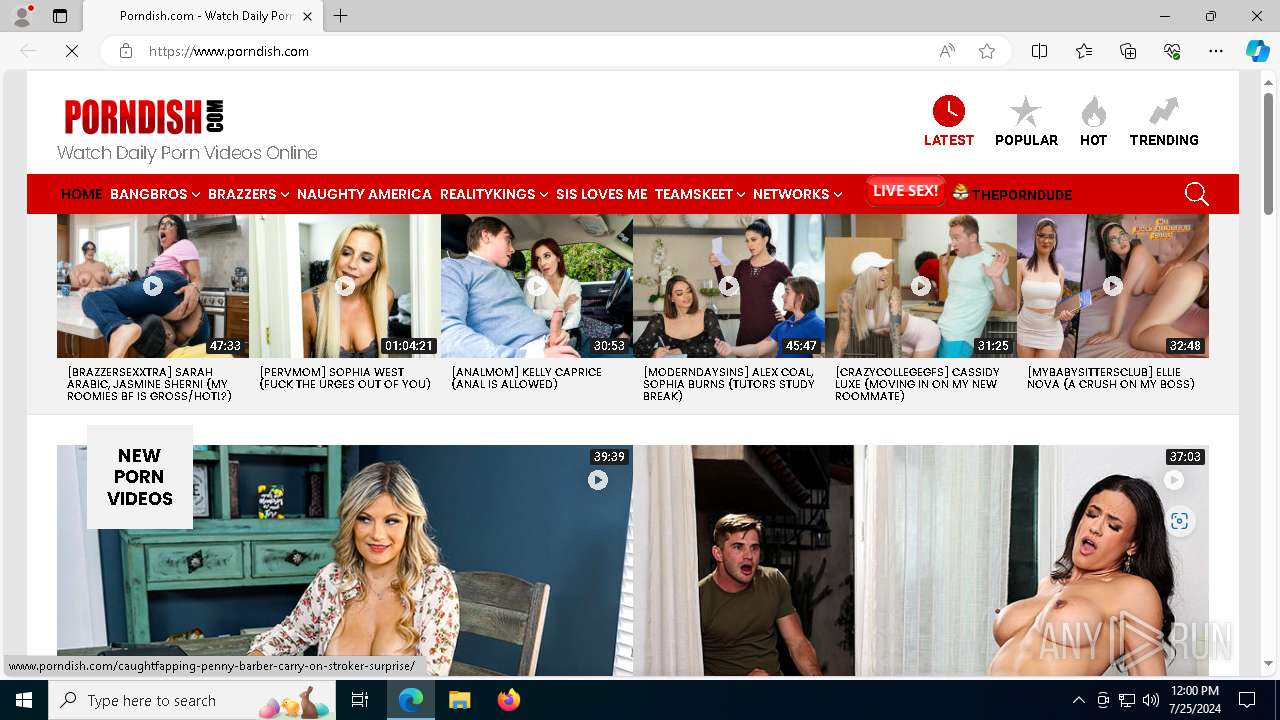Image resolution: width=1280 pixels, height=720 pixels.
Task: Launch Firefox from taskbar
Action: pyautogui.click(x=509, y=700)
